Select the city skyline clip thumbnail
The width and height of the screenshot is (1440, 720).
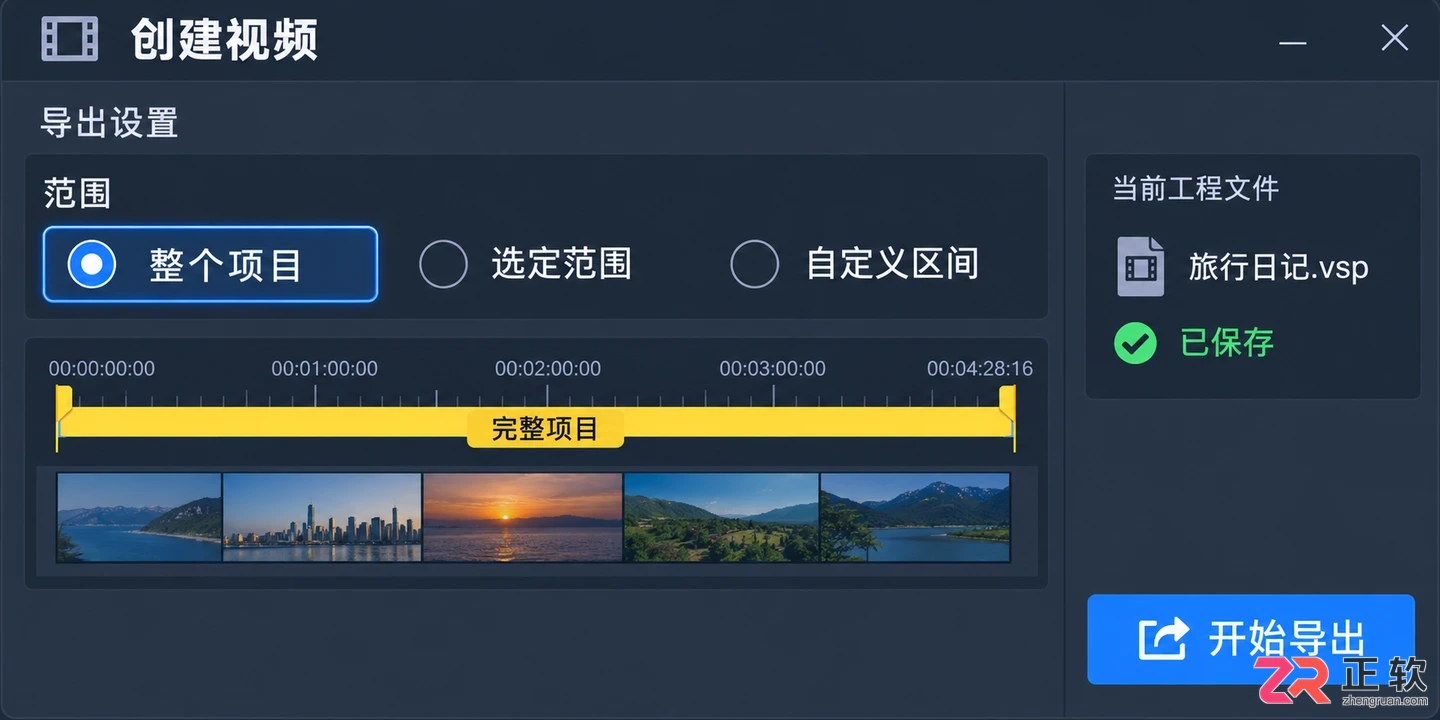click(322, 517)
